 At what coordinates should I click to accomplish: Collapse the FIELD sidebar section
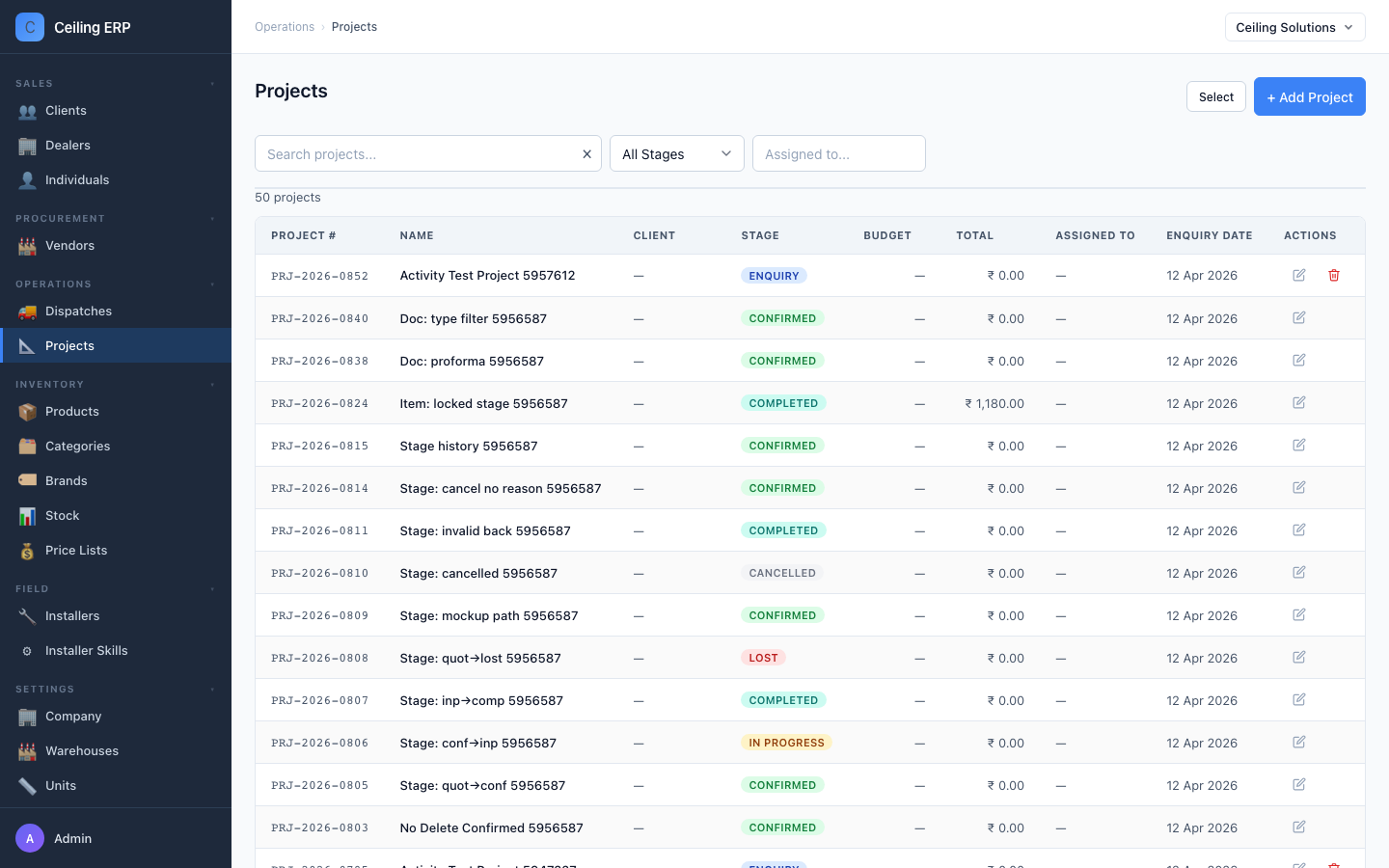click(x=212, y=589)
